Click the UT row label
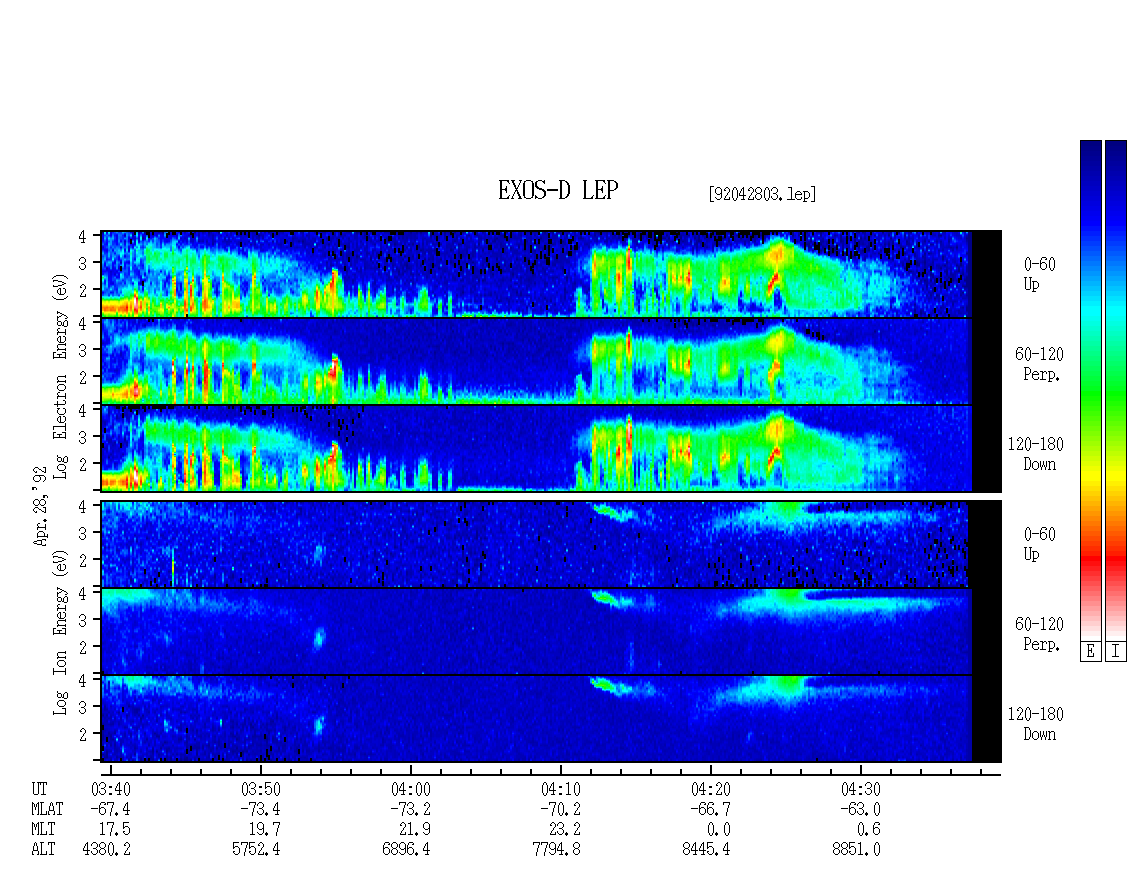 click(x=39, y=789)
